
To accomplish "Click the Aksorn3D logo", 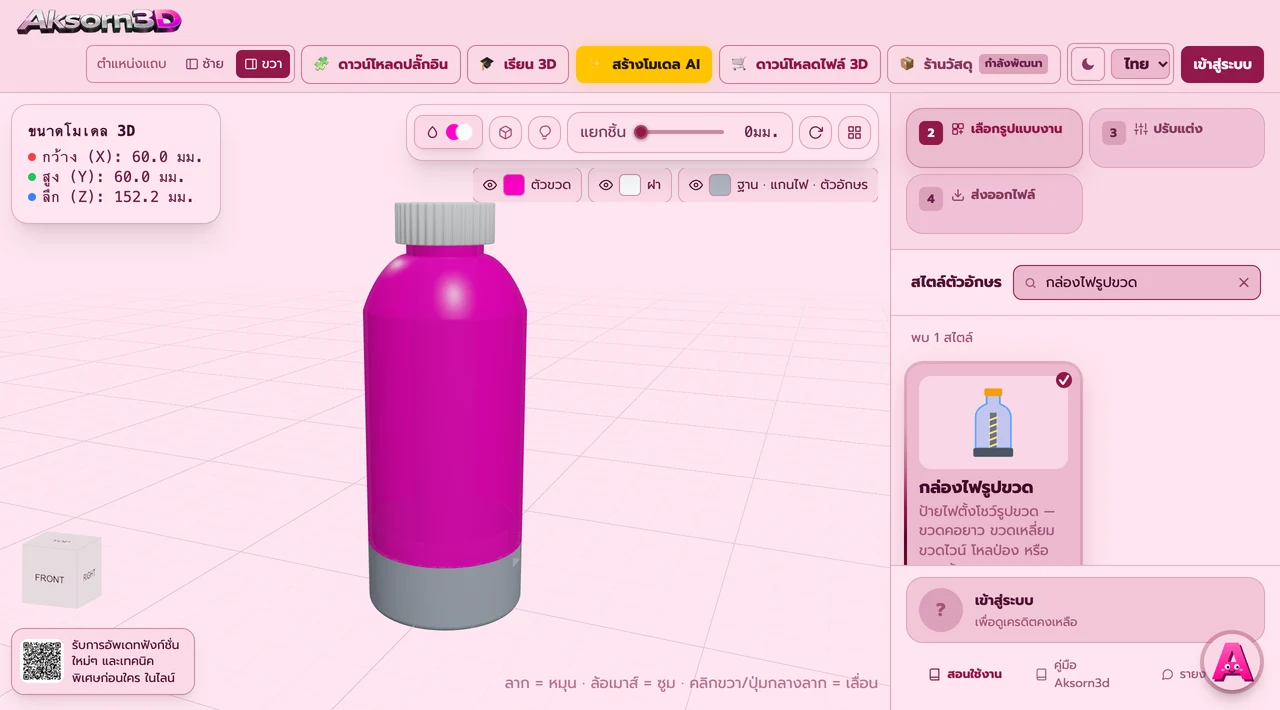I will click(x=99, y=21).
